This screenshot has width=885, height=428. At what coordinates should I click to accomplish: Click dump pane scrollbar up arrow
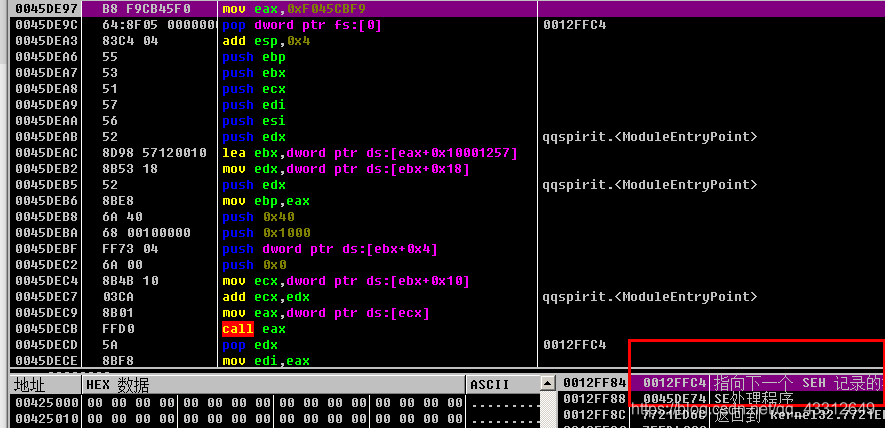pos(546,384)
